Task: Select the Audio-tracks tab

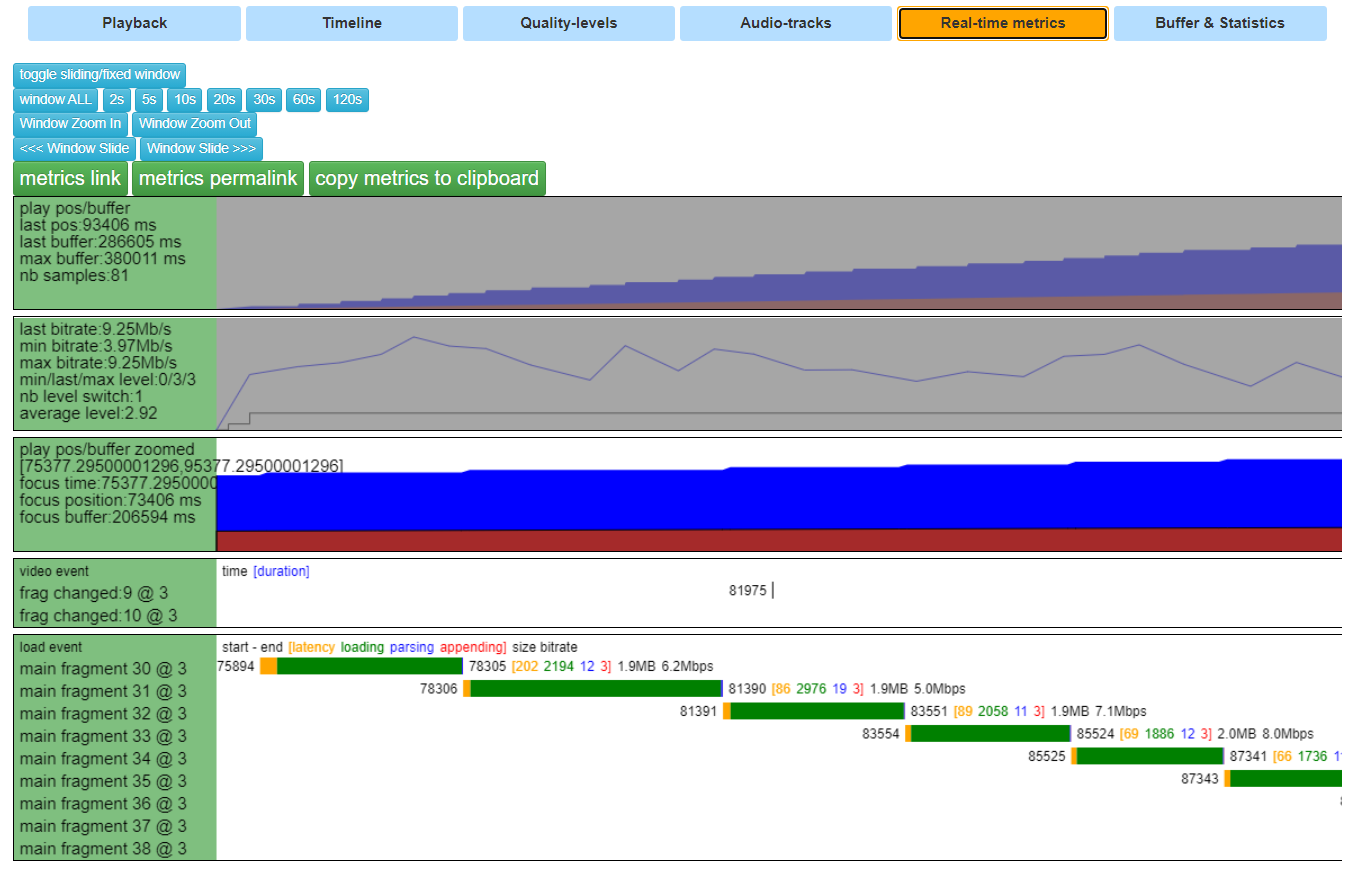Action: click(x=785, y=23)
